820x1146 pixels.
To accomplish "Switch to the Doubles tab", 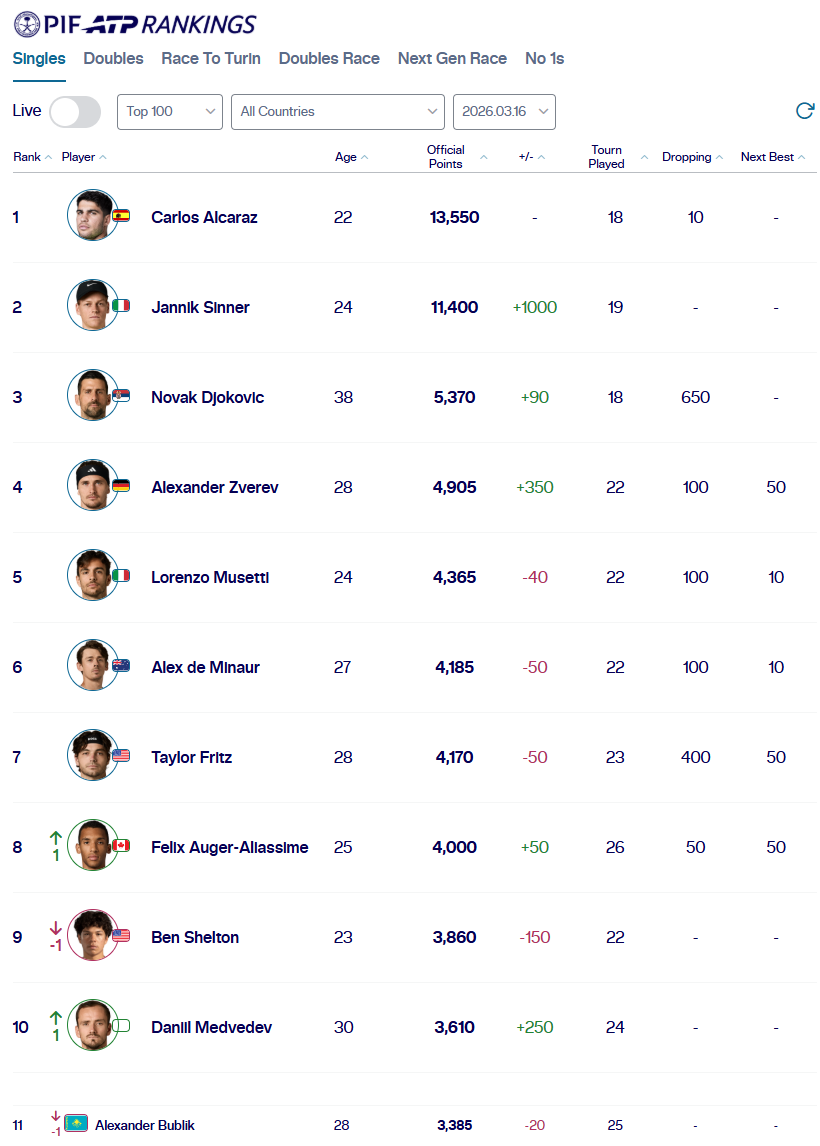I will tap(113, 59).
